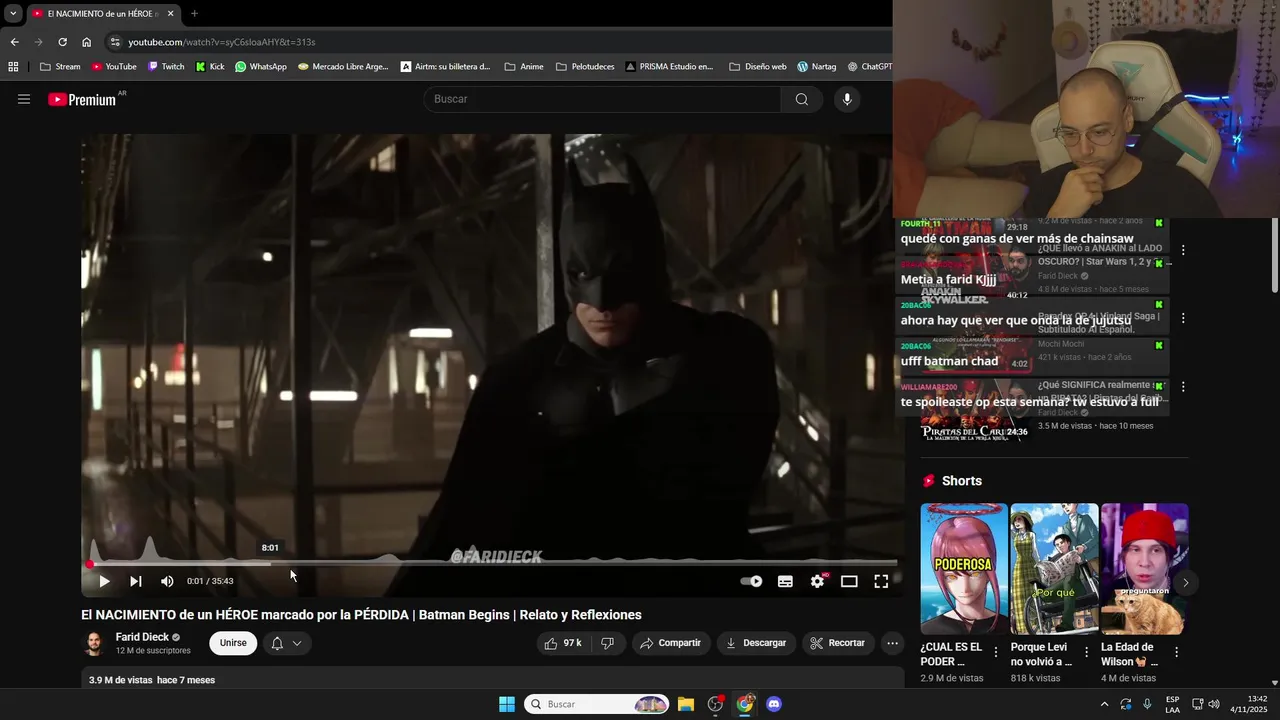Join channel with Unirse button
This screenshot has height=720, width=1280.
click(x=233, y=643)
